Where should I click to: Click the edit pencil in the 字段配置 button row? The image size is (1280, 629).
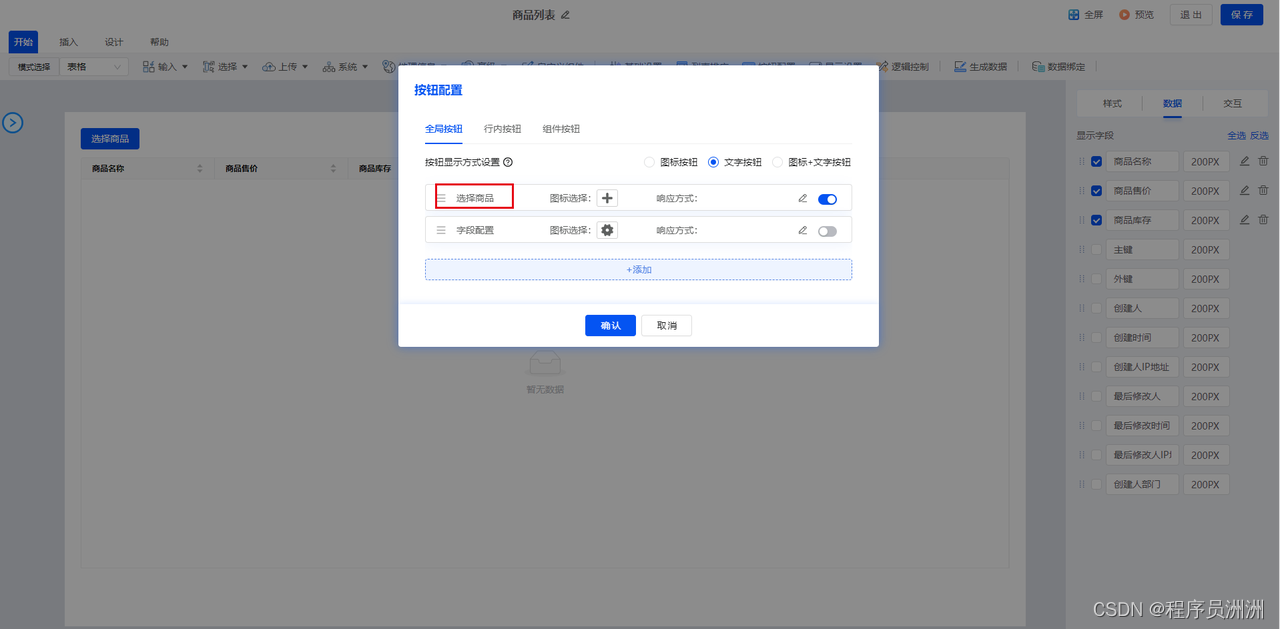click(x=802, y=230)
